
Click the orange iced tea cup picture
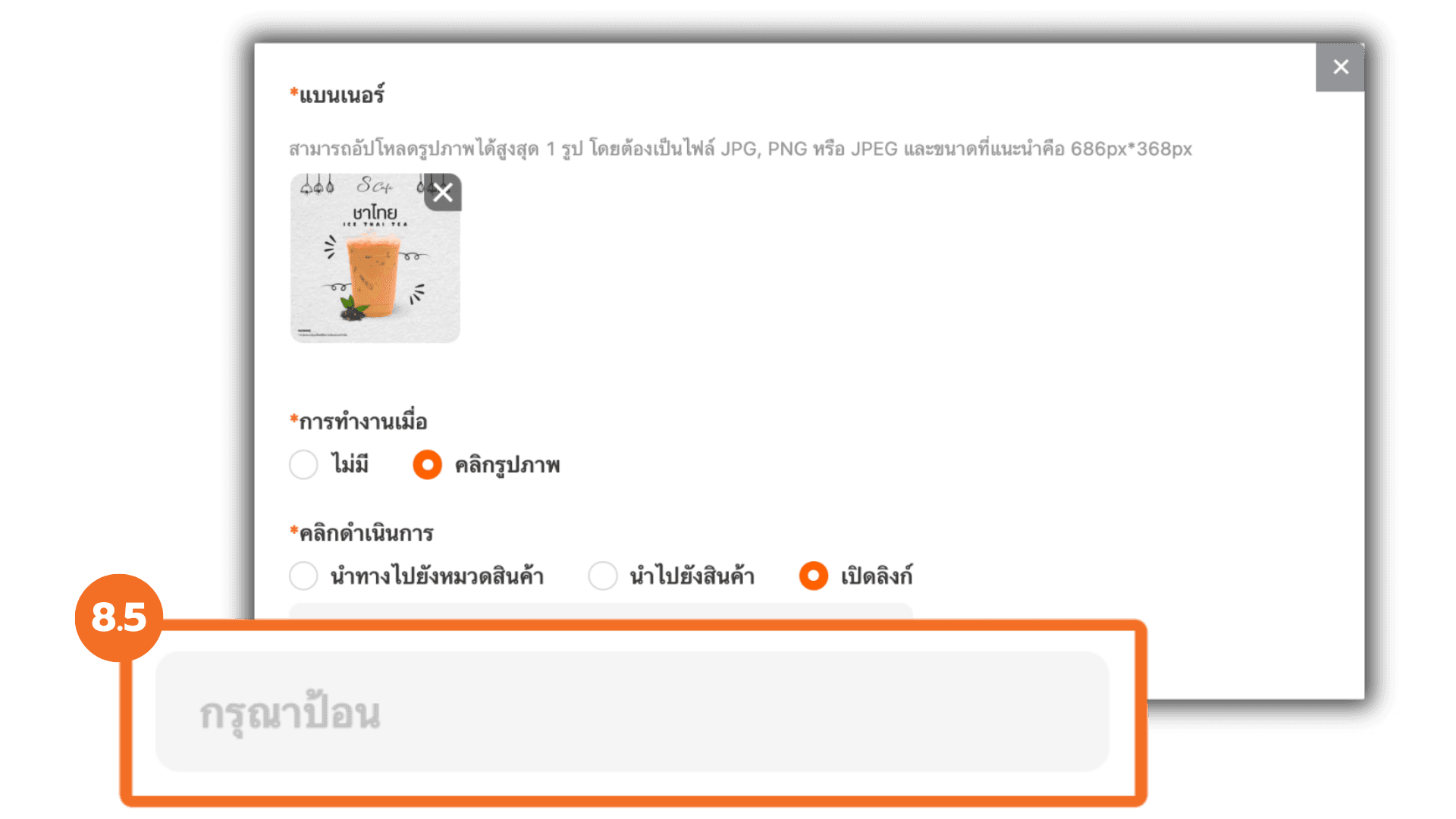(373, 275)
